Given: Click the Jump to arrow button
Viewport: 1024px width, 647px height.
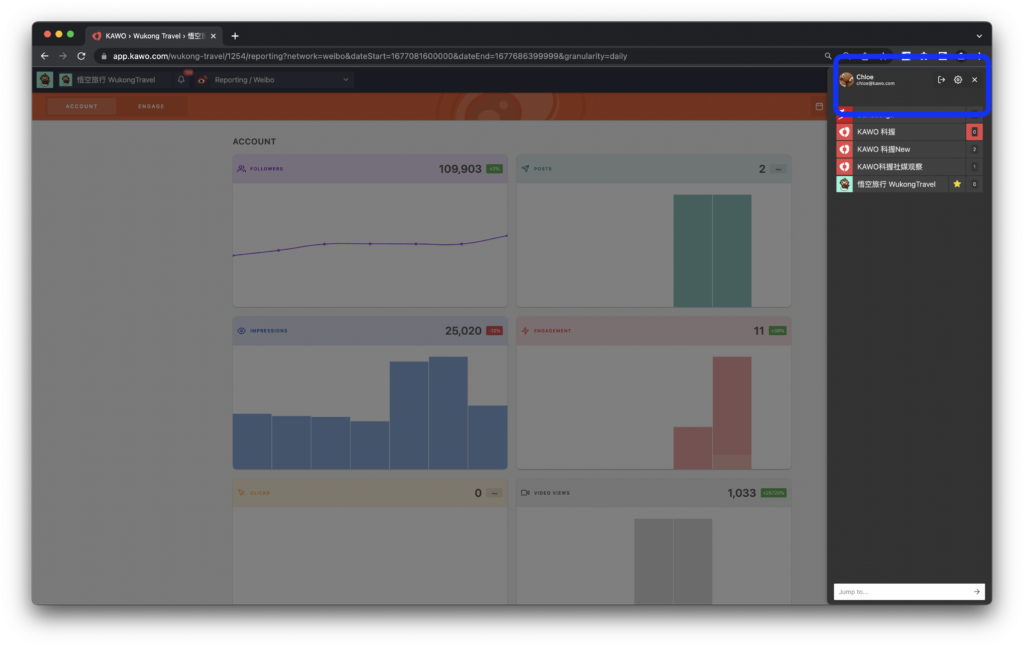Looking at the screenshot, I should tap(977, 592).
